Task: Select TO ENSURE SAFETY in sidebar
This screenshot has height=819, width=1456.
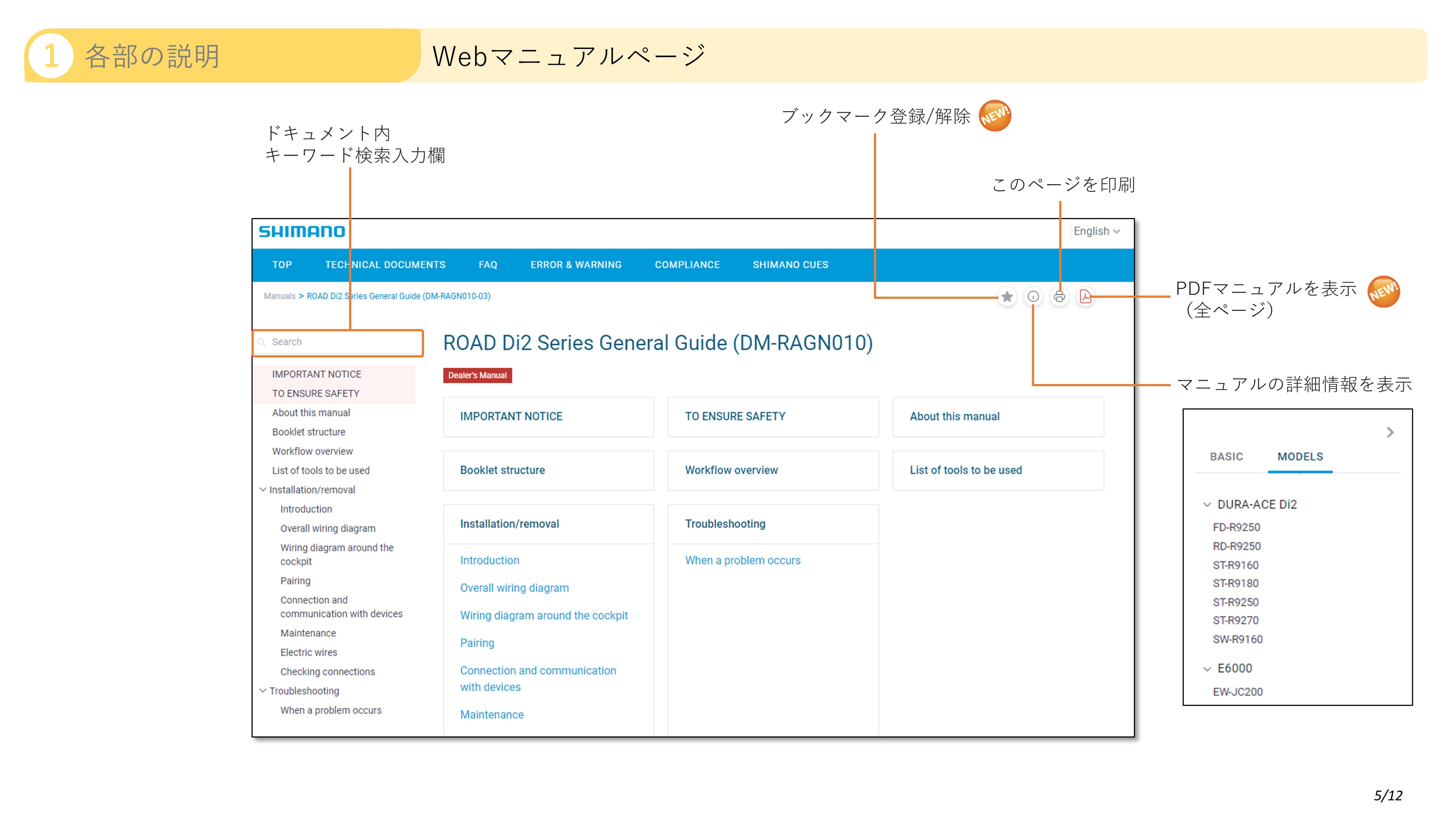Action: coord(315,393)
